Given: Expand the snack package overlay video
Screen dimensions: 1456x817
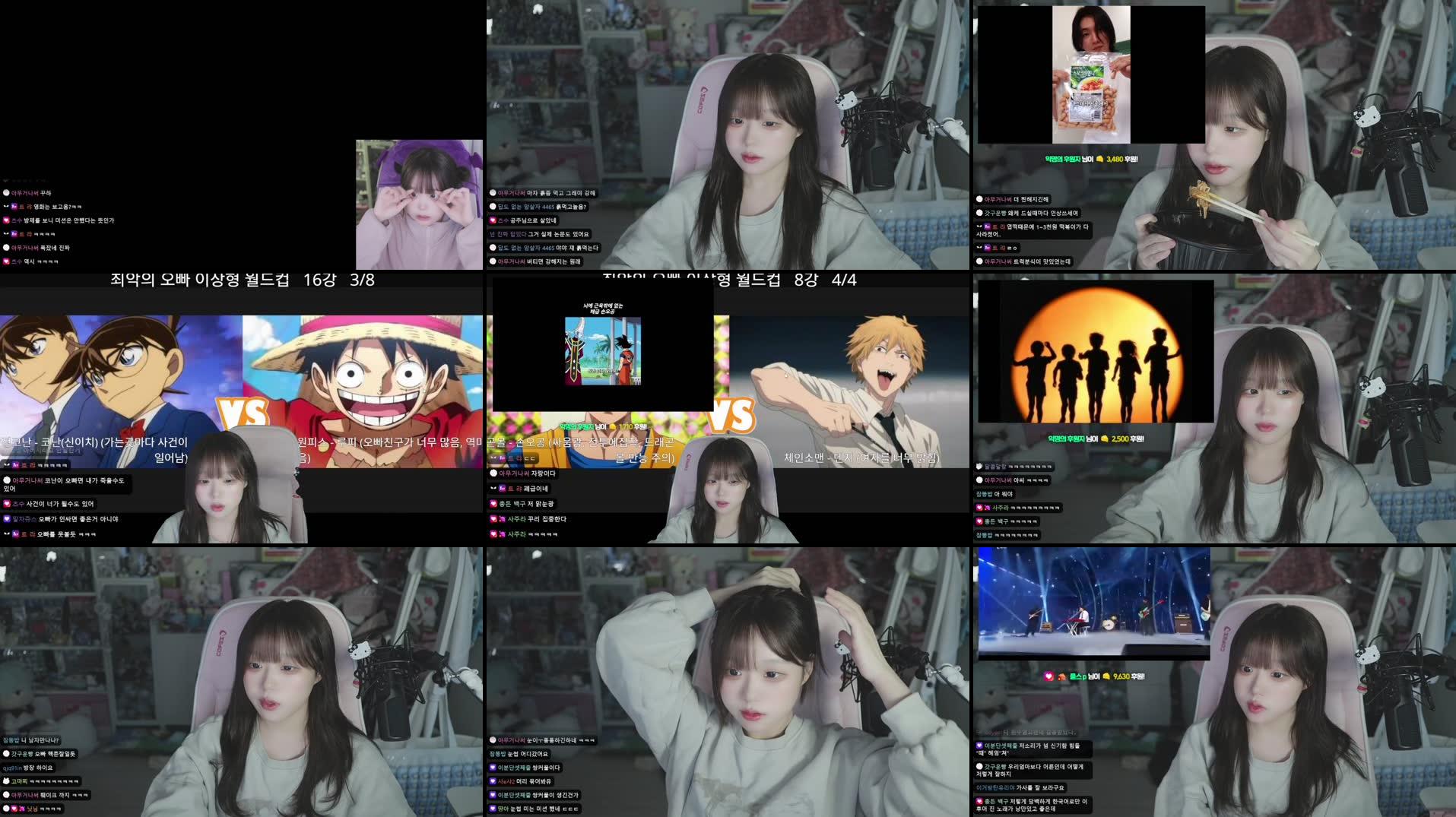Looking at the screenshot, I should pyautogui.click(x=1091, y=72).
